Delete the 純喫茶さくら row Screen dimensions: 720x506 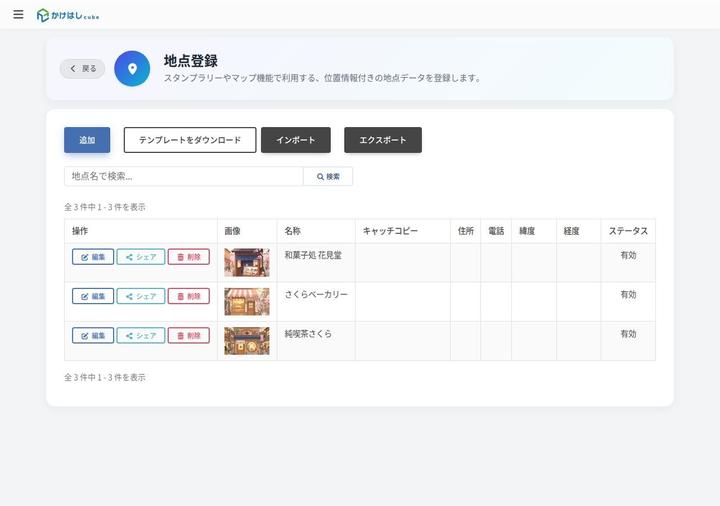click(189, 336)
